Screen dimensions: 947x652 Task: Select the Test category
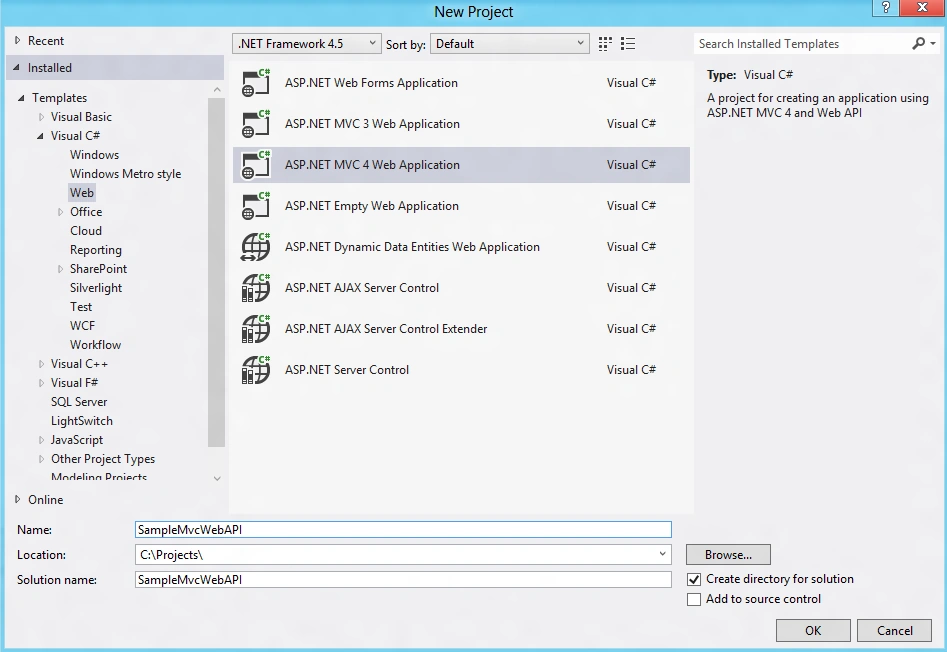tap(81, 307)
